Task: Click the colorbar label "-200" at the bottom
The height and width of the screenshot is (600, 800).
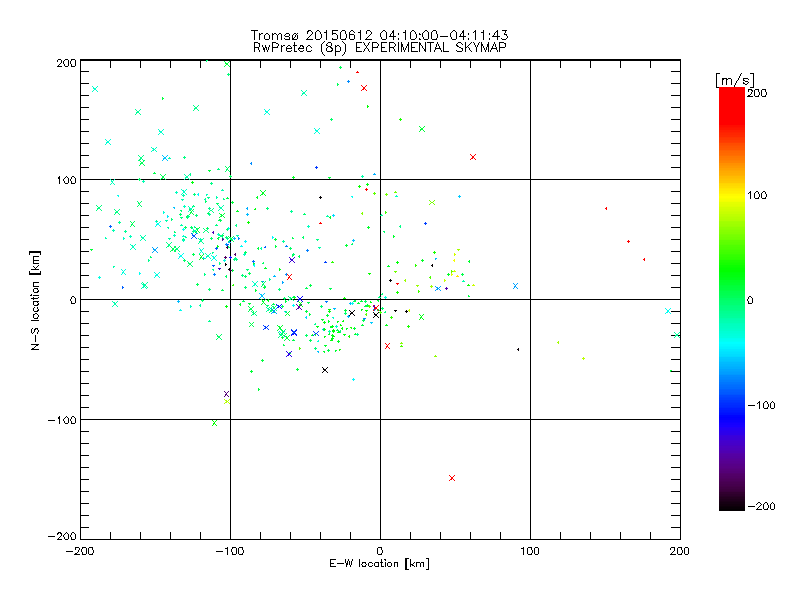Action: click(x=761, y=506)
